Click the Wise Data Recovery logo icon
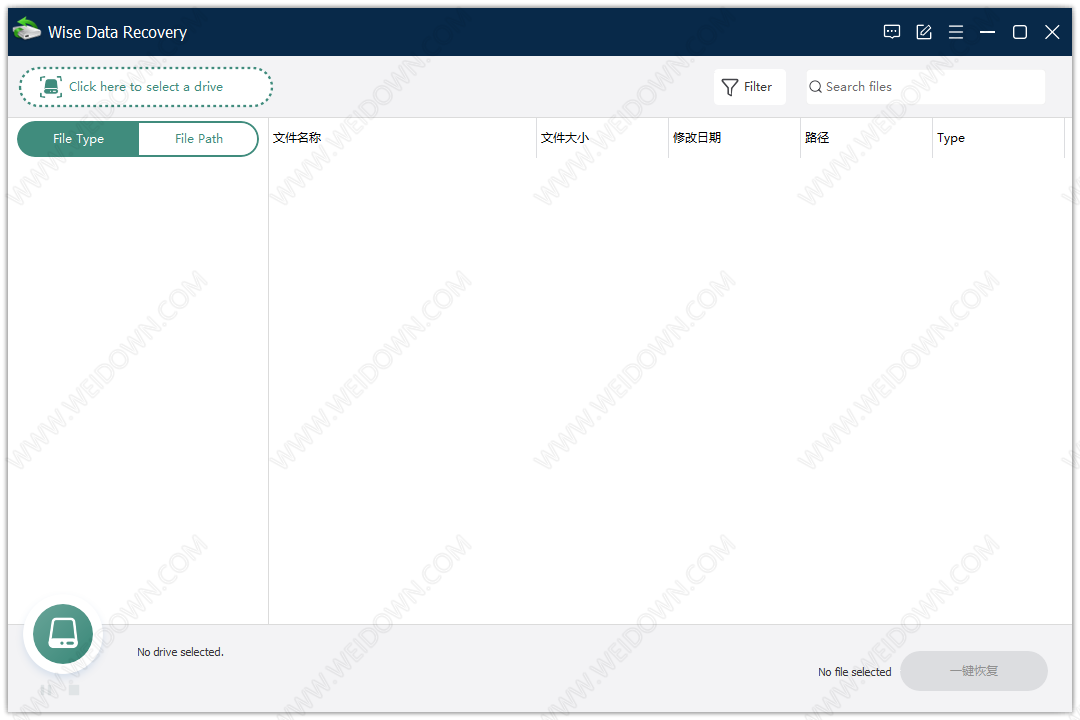Image resolution: width=1080 pixels, height=720 pixels. pyautogui.click(x=27, y=31)
